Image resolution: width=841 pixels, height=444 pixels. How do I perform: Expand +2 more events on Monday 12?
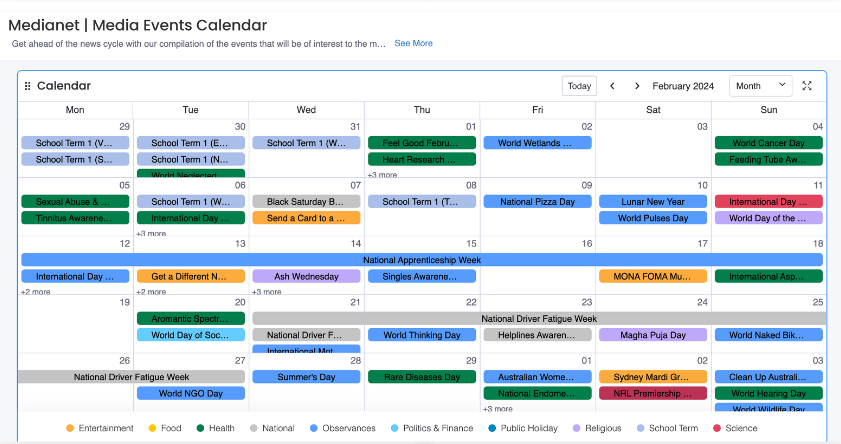[x=35, y=292]
